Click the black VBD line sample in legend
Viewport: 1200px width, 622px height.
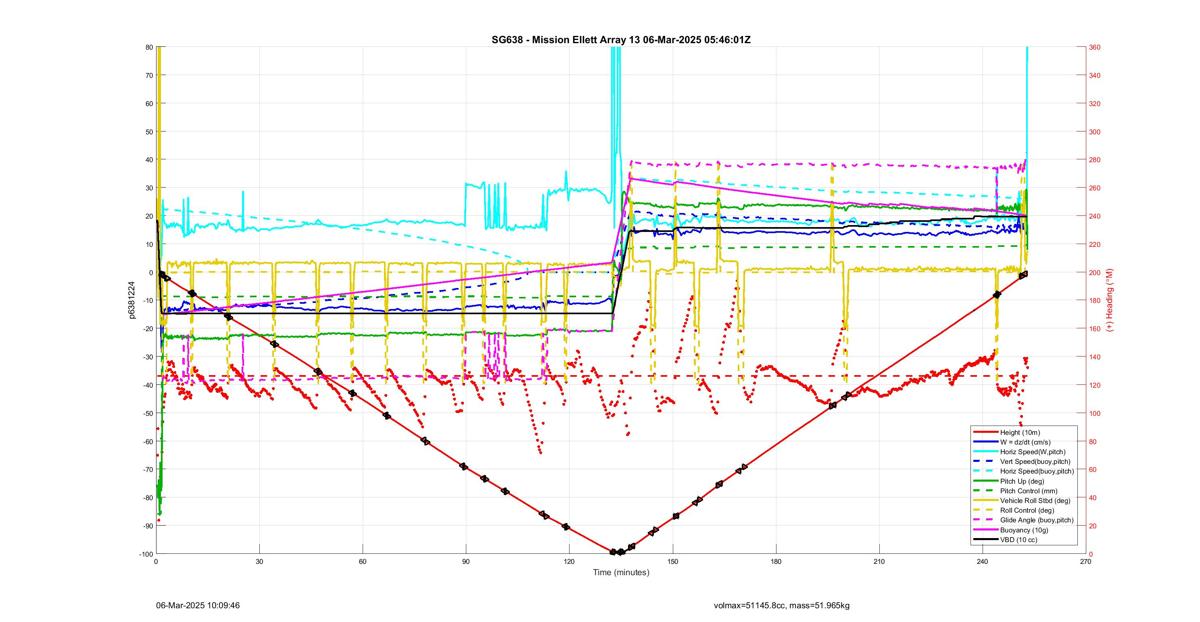pos(985,540)
